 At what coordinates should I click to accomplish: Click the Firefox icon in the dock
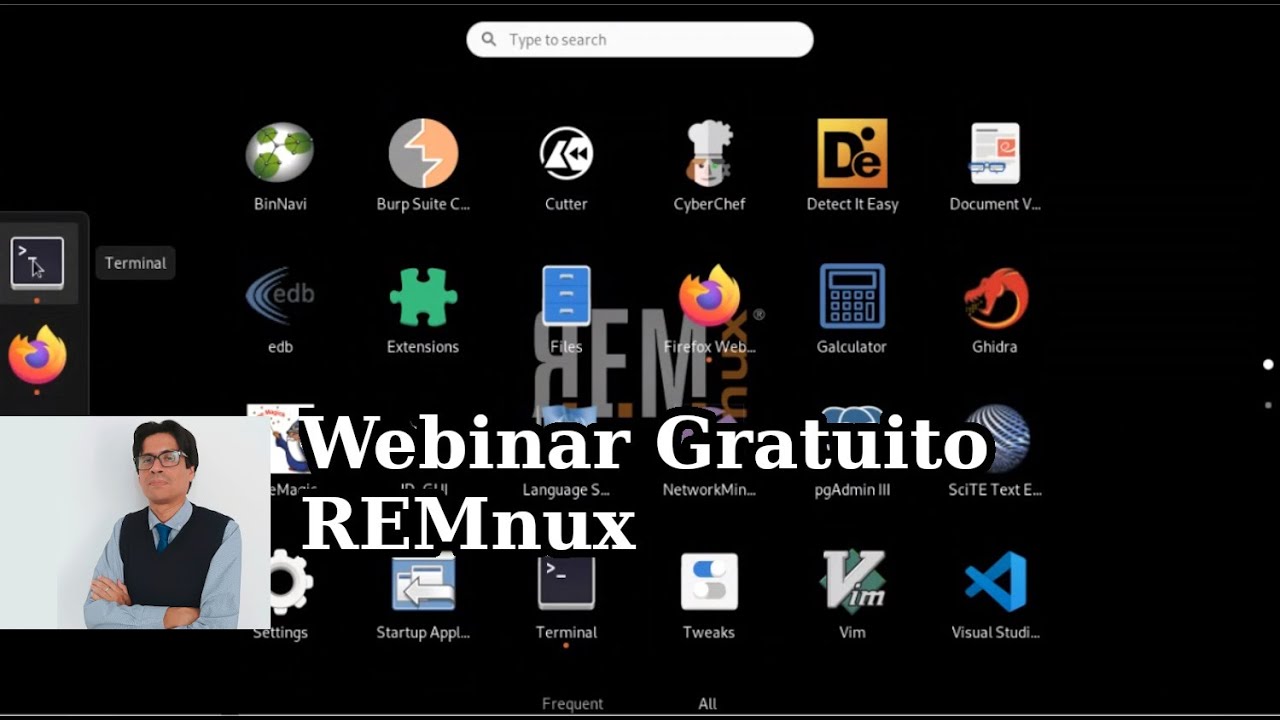[x=37, y=355]
